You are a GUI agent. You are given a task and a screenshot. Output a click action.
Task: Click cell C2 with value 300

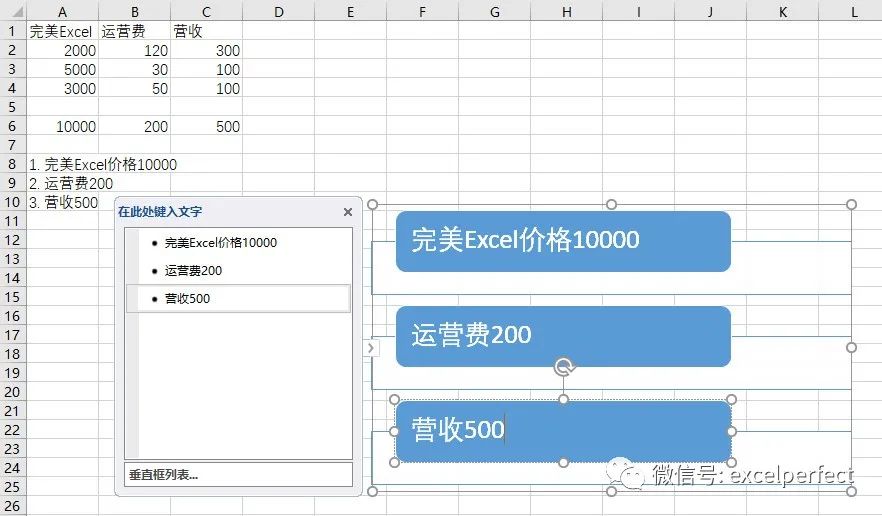point(206,50)
